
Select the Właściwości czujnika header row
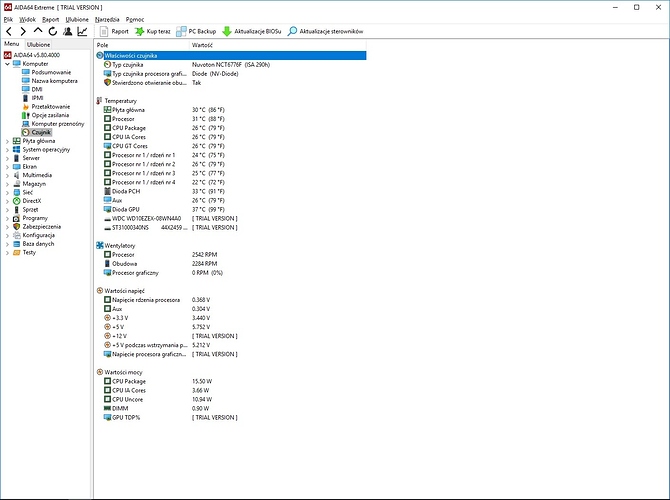[x=231, y=56]
